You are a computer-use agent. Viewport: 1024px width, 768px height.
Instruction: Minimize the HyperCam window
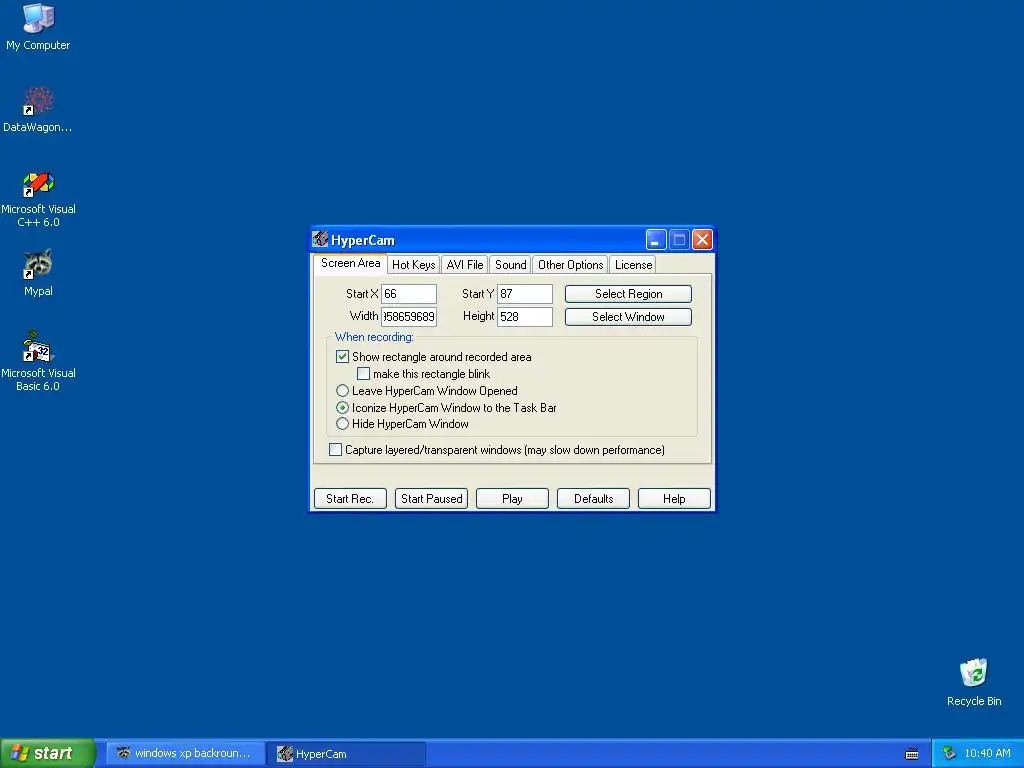[x=656, y=240]
